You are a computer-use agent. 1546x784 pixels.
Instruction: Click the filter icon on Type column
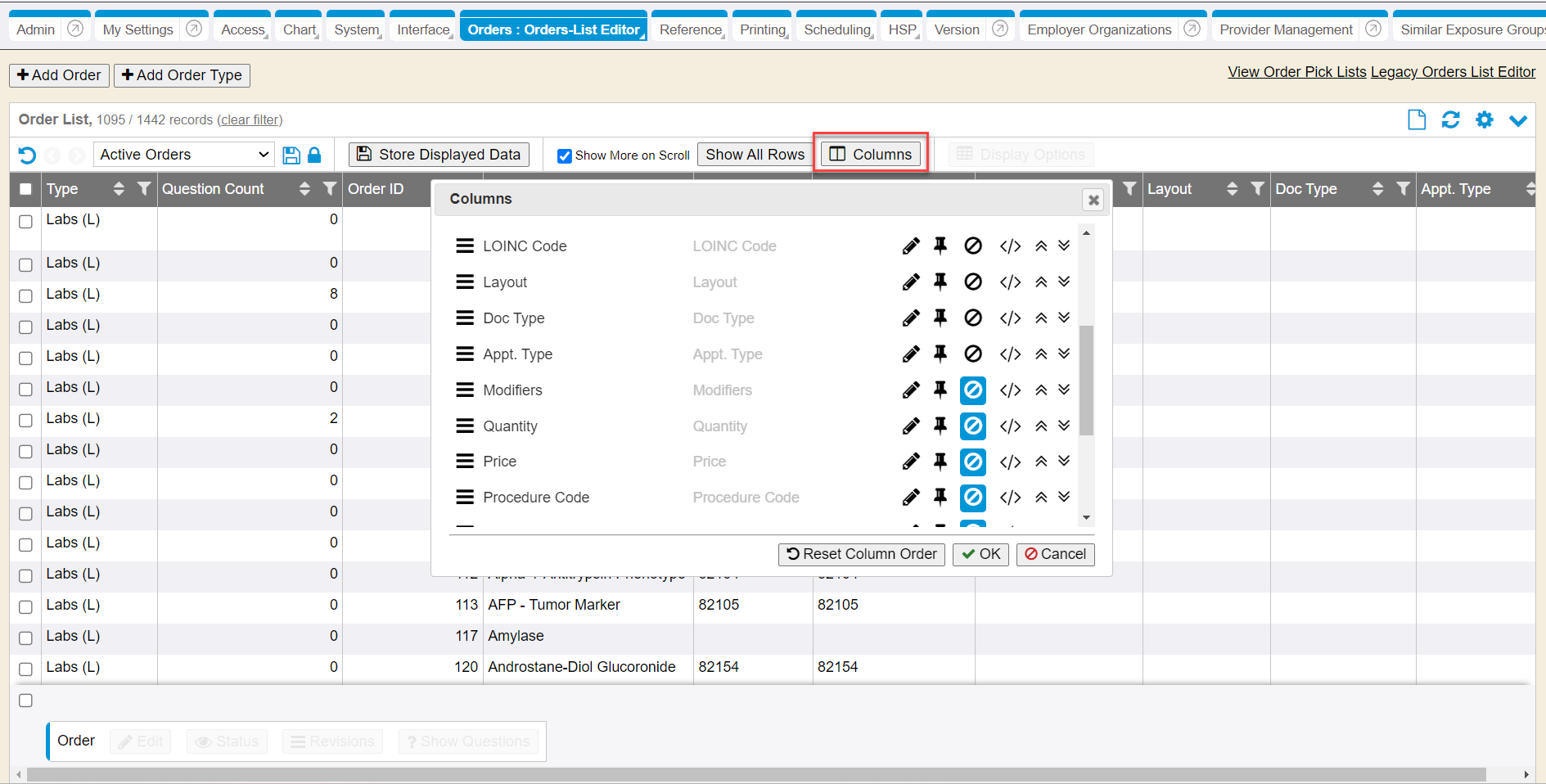(x=144, y=189)
